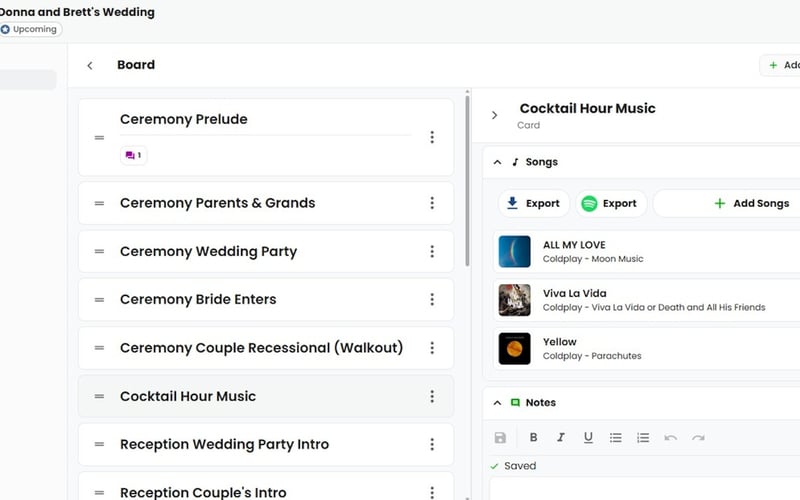Collapse the Cocktail Hour Music card panel
Image resolution: width=800 pixels, height=500 pixels.
point(494,115)
